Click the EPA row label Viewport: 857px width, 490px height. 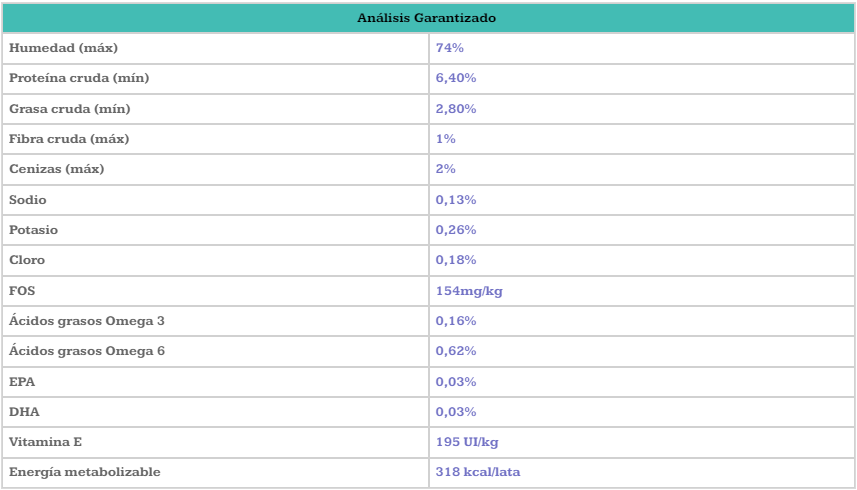(x=22, y=382)
